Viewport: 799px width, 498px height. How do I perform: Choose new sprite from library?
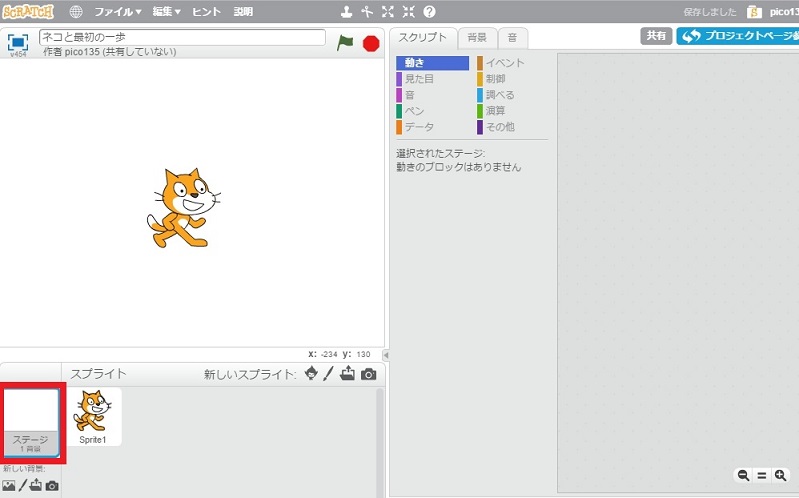point(311,374)
